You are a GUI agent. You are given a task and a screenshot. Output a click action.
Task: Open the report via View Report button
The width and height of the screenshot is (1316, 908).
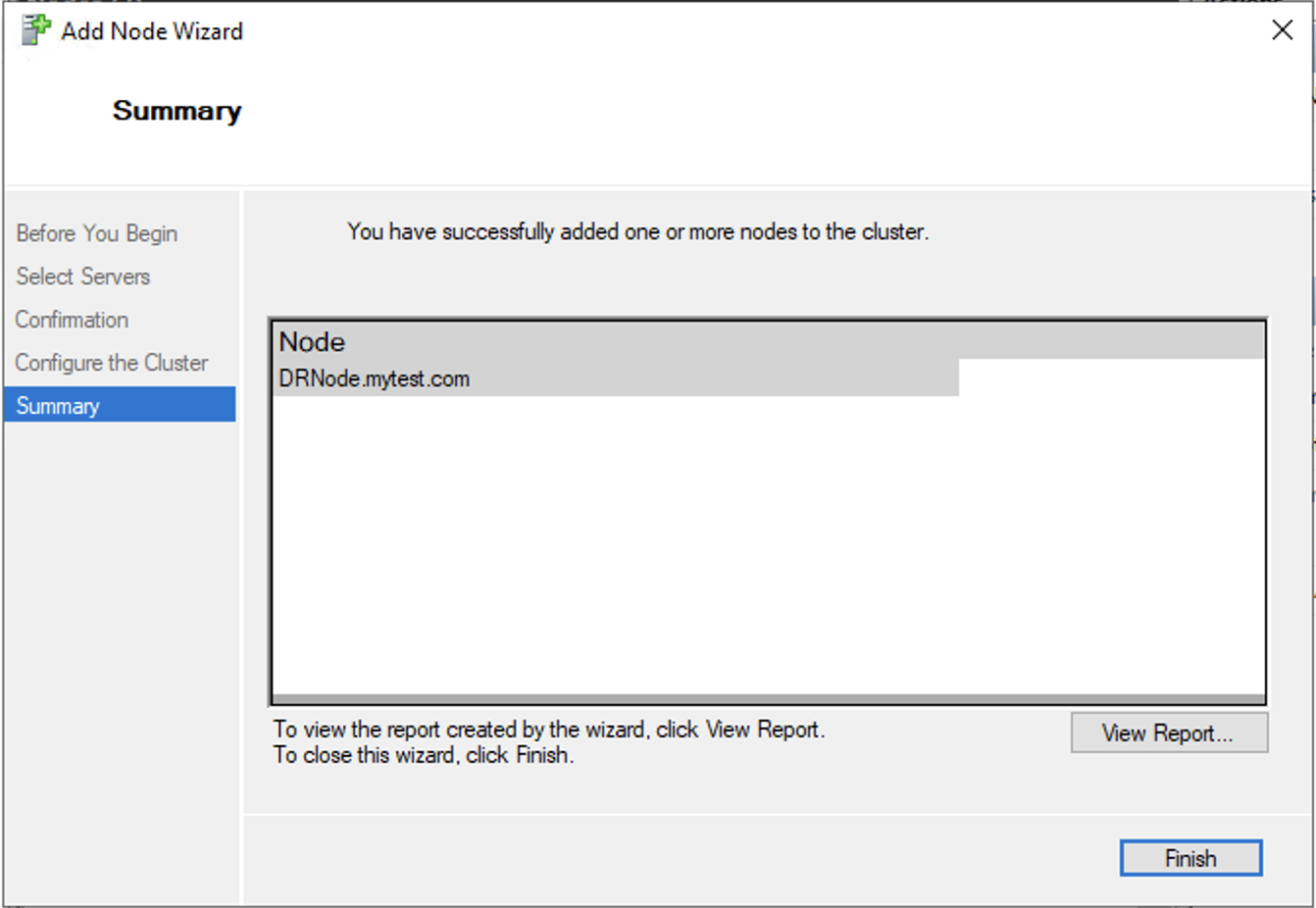(x=1169, y=733)
